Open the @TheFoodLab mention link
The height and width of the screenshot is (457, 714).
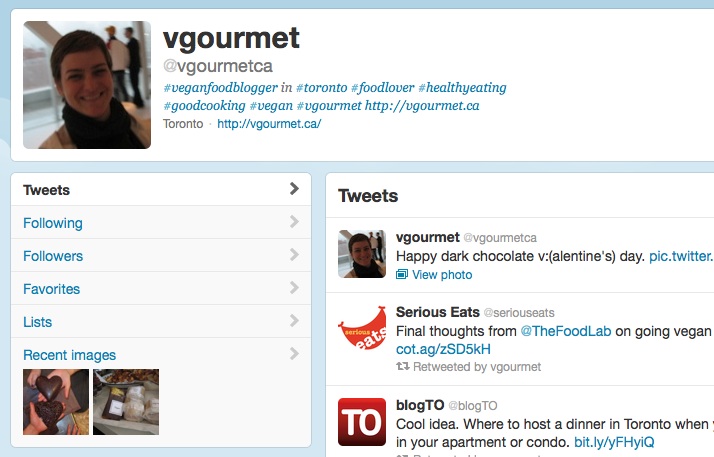click(566, 331)
